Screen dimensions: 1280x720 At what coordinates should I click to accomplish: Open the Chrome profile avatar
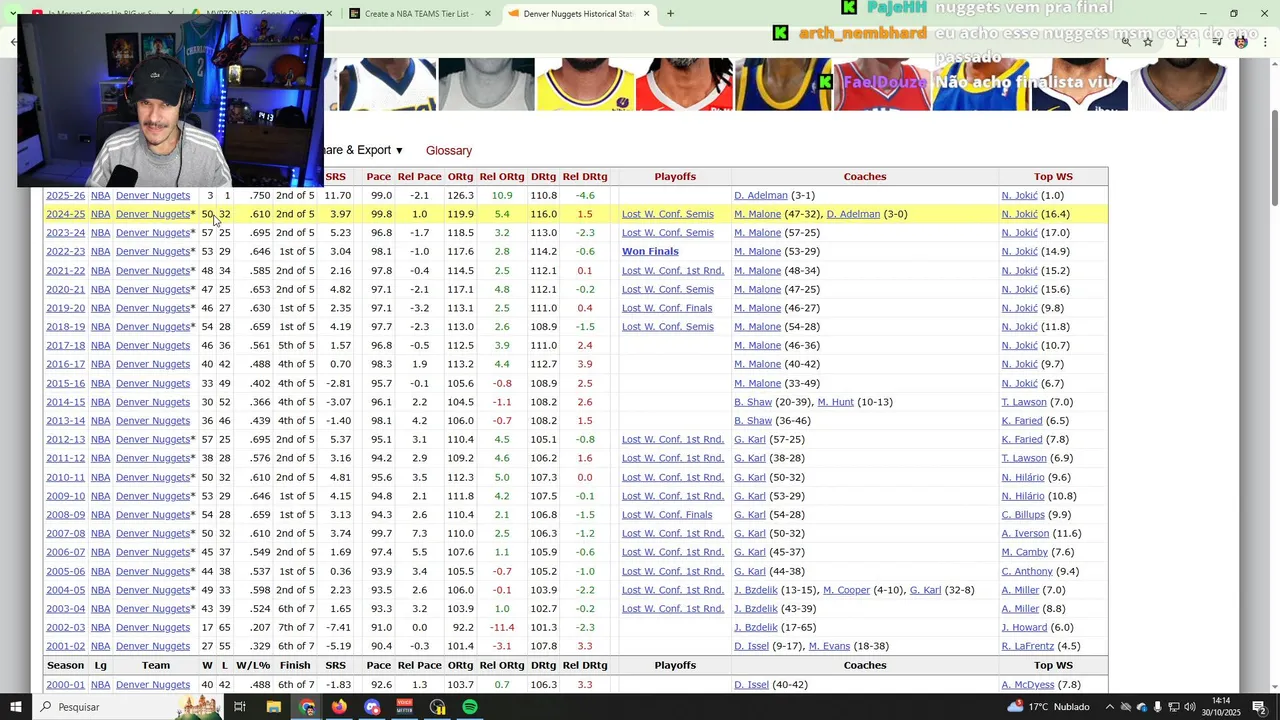point(1241,41)
